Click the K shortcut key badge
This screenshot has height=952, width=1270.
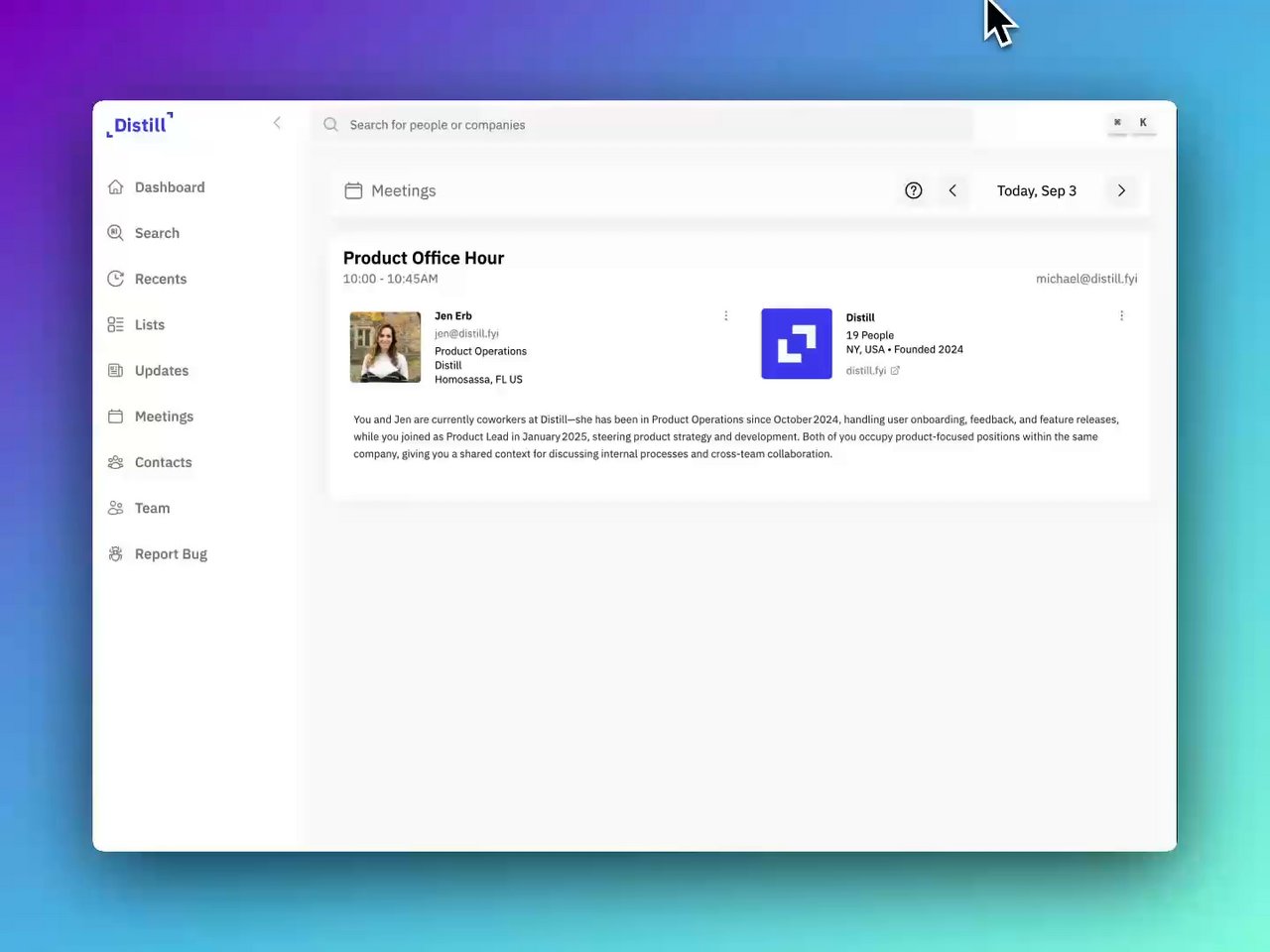(1143, 123)
